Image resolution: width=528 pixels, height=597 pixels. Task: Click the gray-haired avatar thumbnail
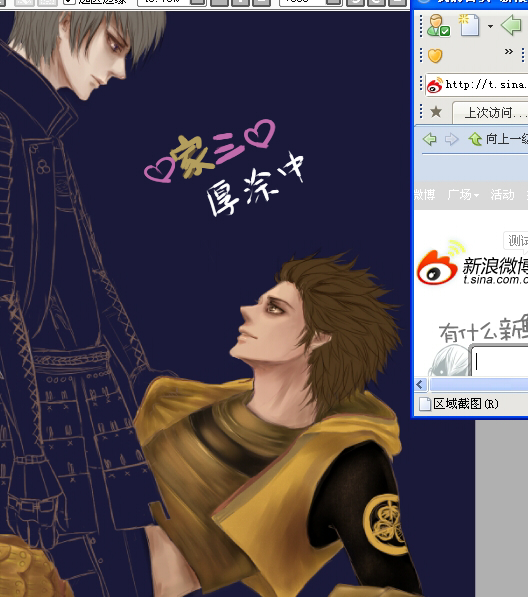[450, 360]
